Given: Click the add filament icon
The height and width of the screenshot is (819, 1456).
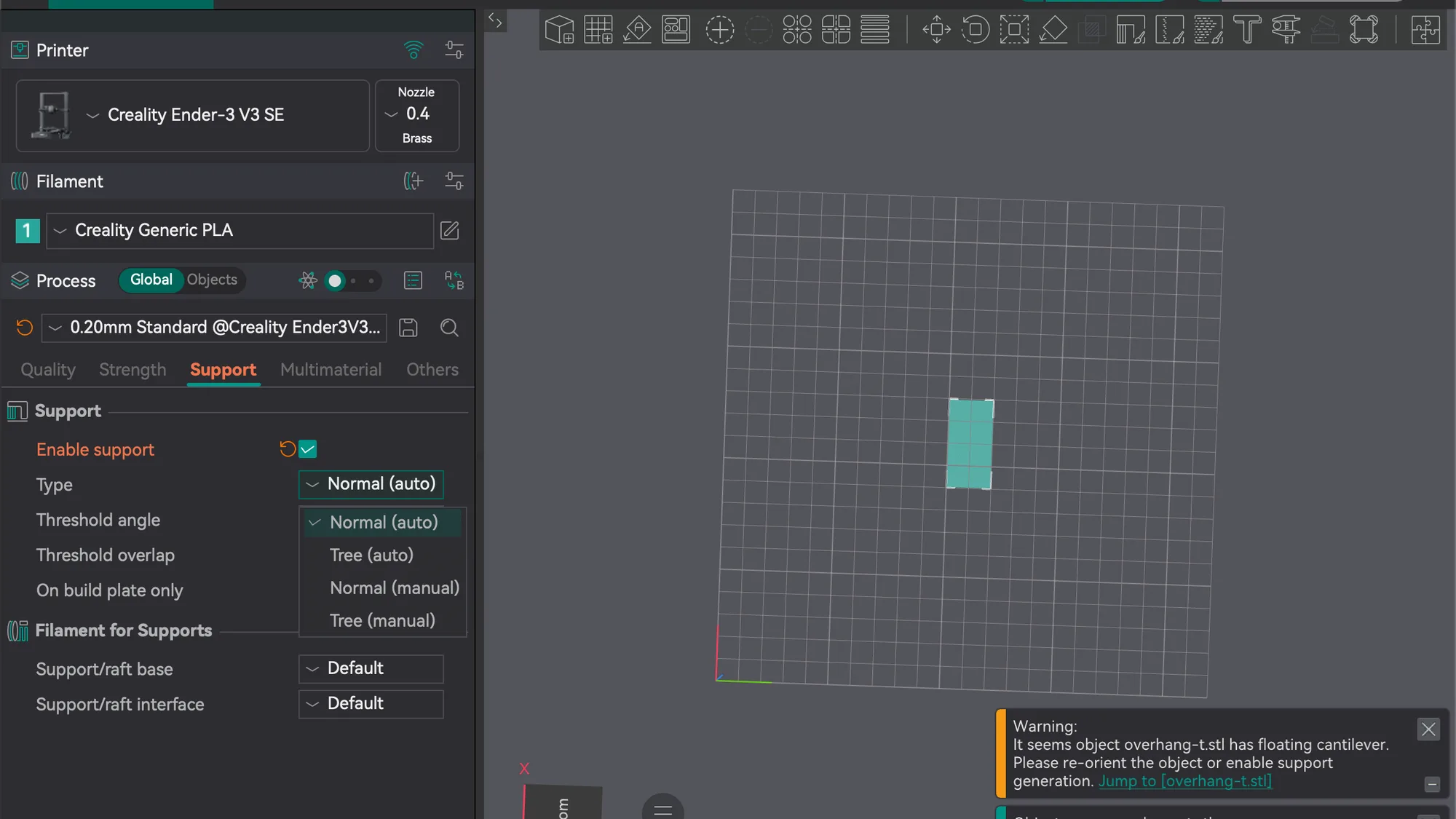Looking at the screenshot, I should (x=414, y=181).
